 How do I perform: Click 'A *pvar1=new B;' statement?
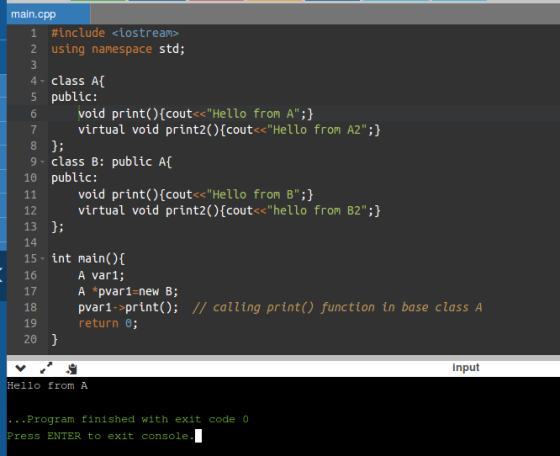(x=128, y=291)
